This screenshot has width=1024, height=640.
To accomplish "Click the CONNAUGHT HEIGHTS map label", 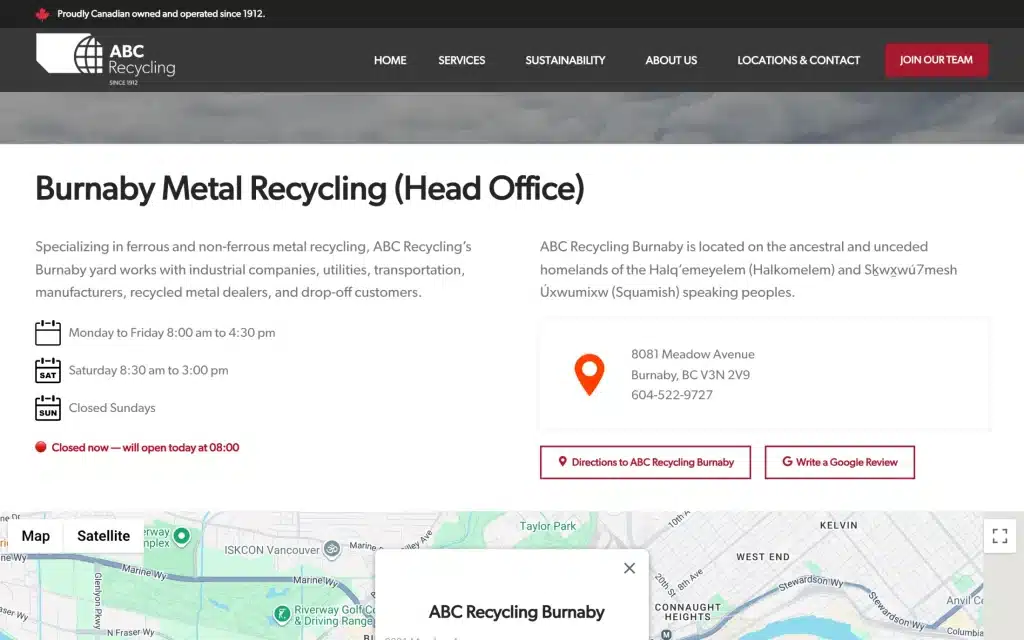I will [x=688, y=612].
